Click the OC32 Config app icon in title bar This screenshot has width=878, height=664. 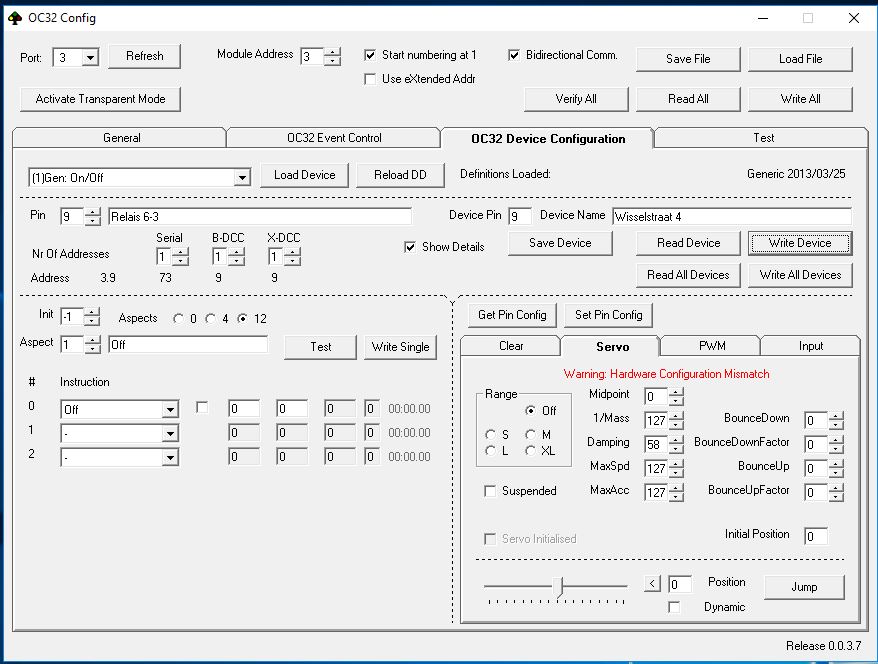15,17
